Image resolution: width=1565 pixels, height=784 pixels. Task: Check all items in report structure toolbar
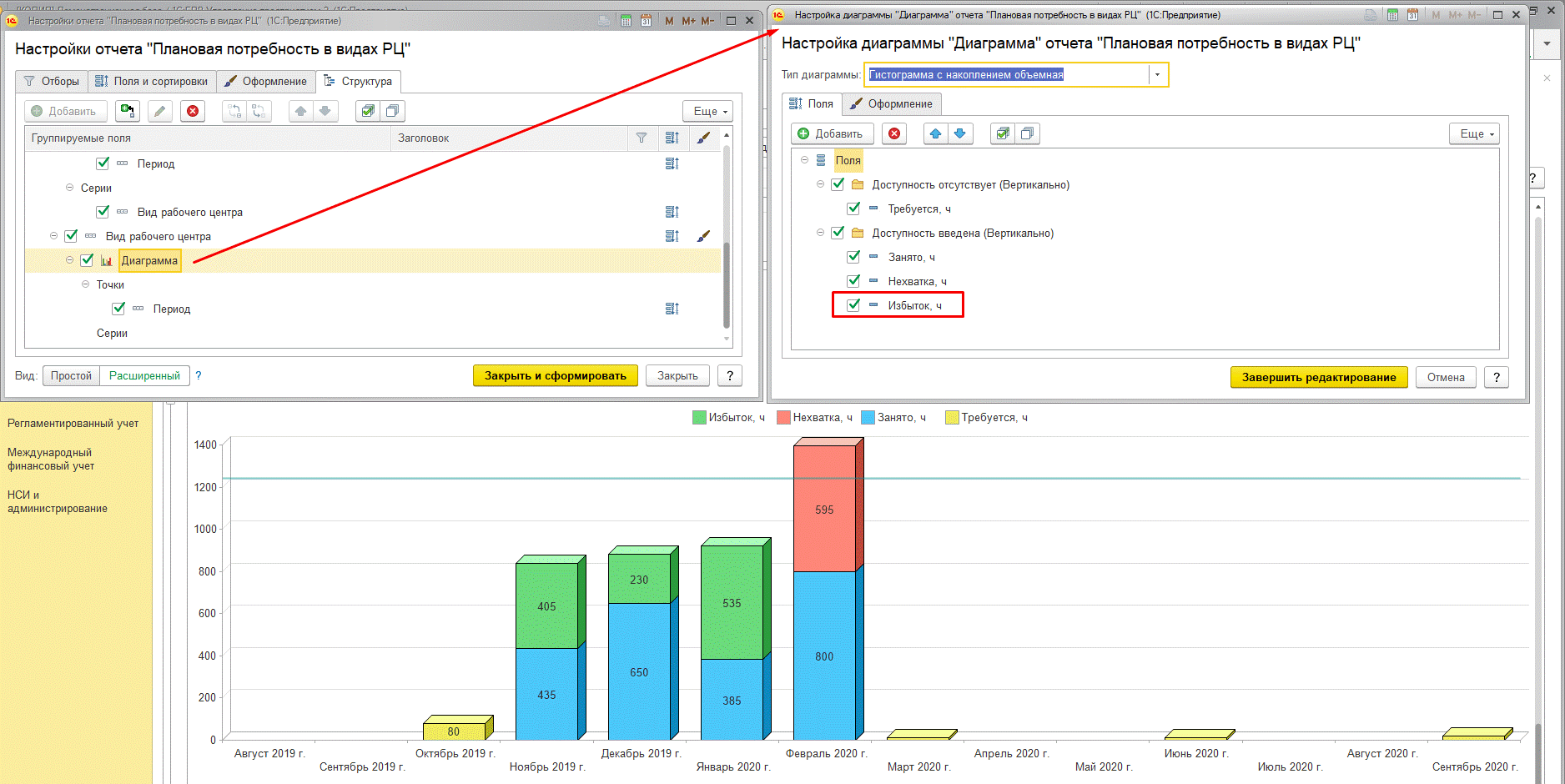pos(368,111)
